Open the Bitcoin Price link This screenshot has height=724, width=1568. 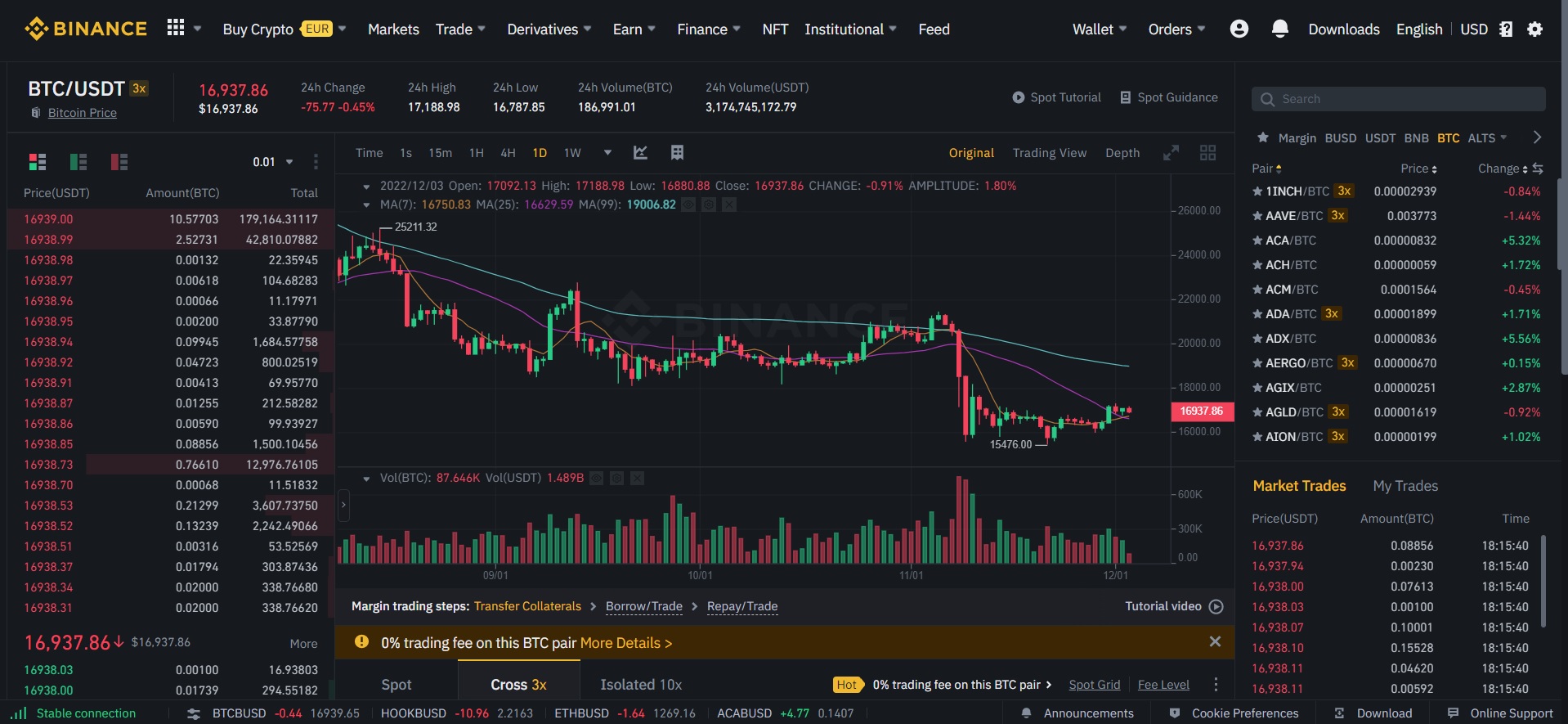pyautogui.click(x=82, y=113)
